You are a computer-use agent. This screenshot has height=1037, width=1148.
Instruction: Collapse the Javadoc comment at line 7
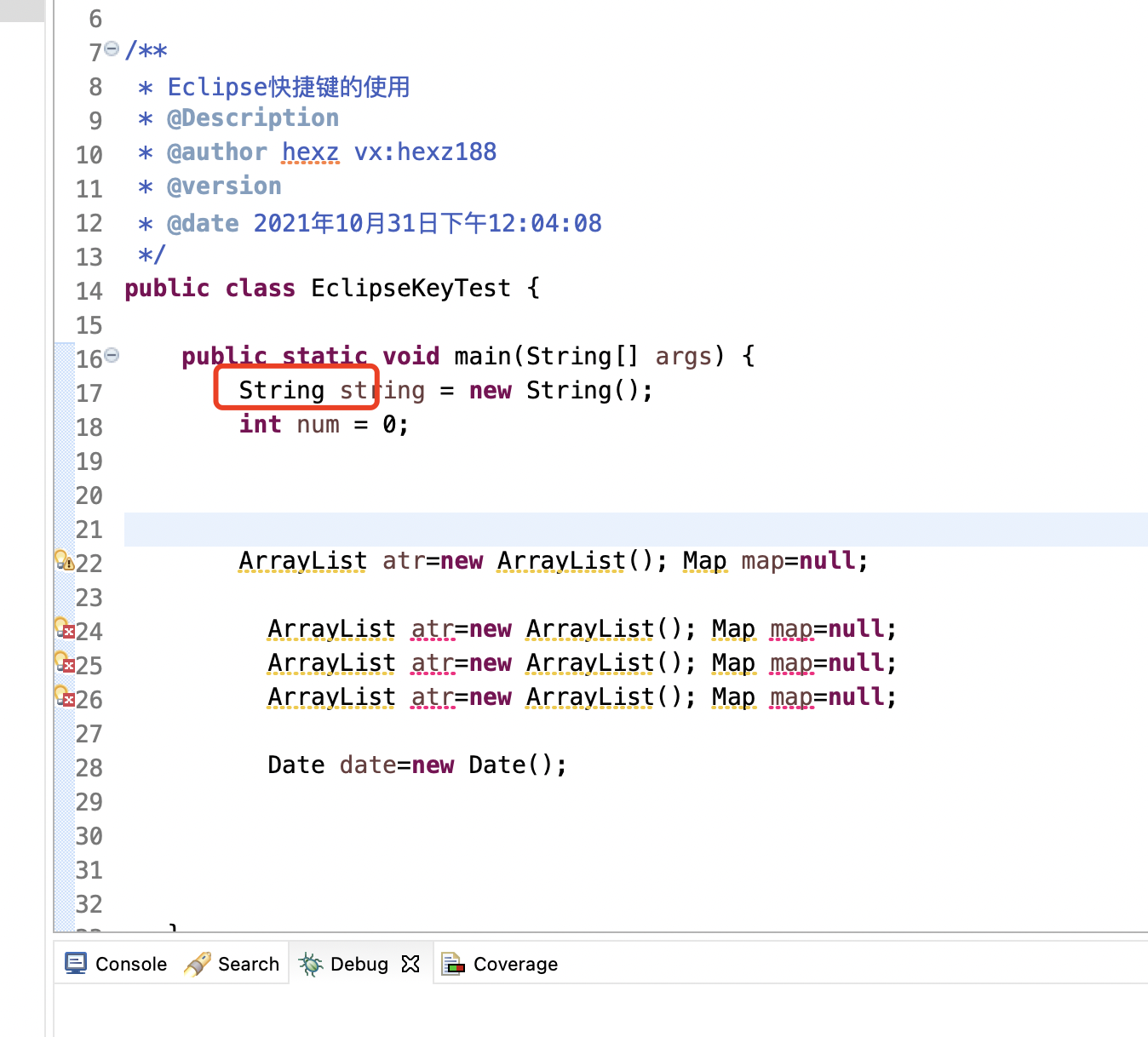tap(112, 49)
